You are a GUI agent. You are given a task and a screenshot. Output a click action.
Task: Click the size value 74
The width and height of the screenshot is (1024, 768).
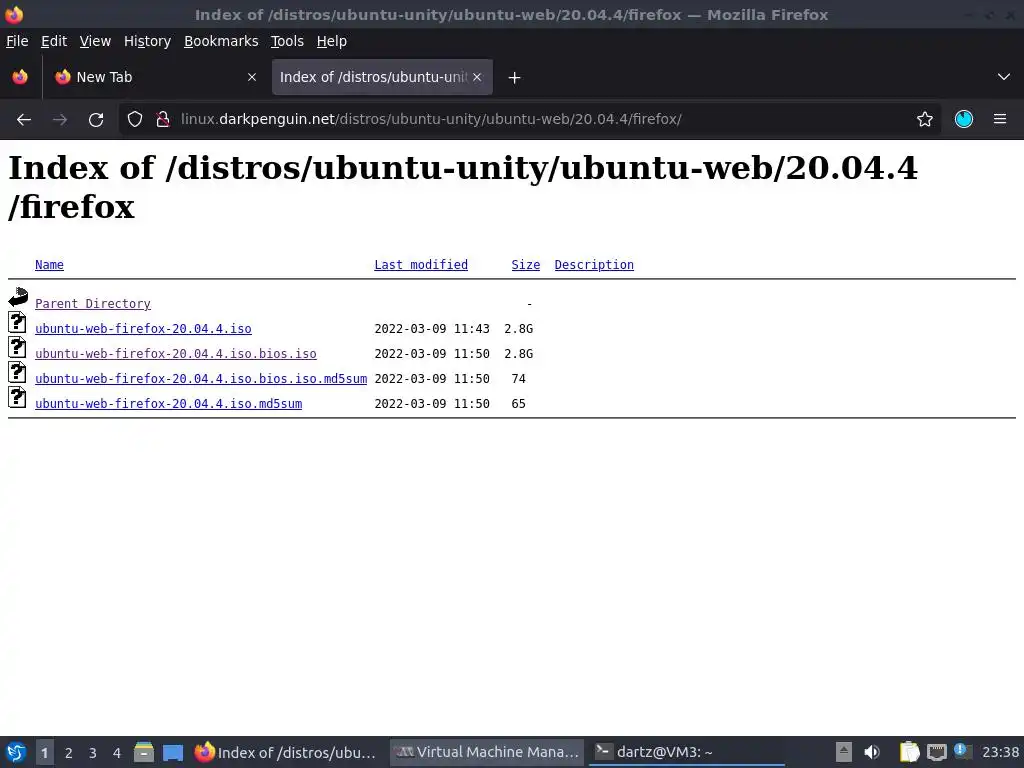pyautogui.click(x=519, y=379)
